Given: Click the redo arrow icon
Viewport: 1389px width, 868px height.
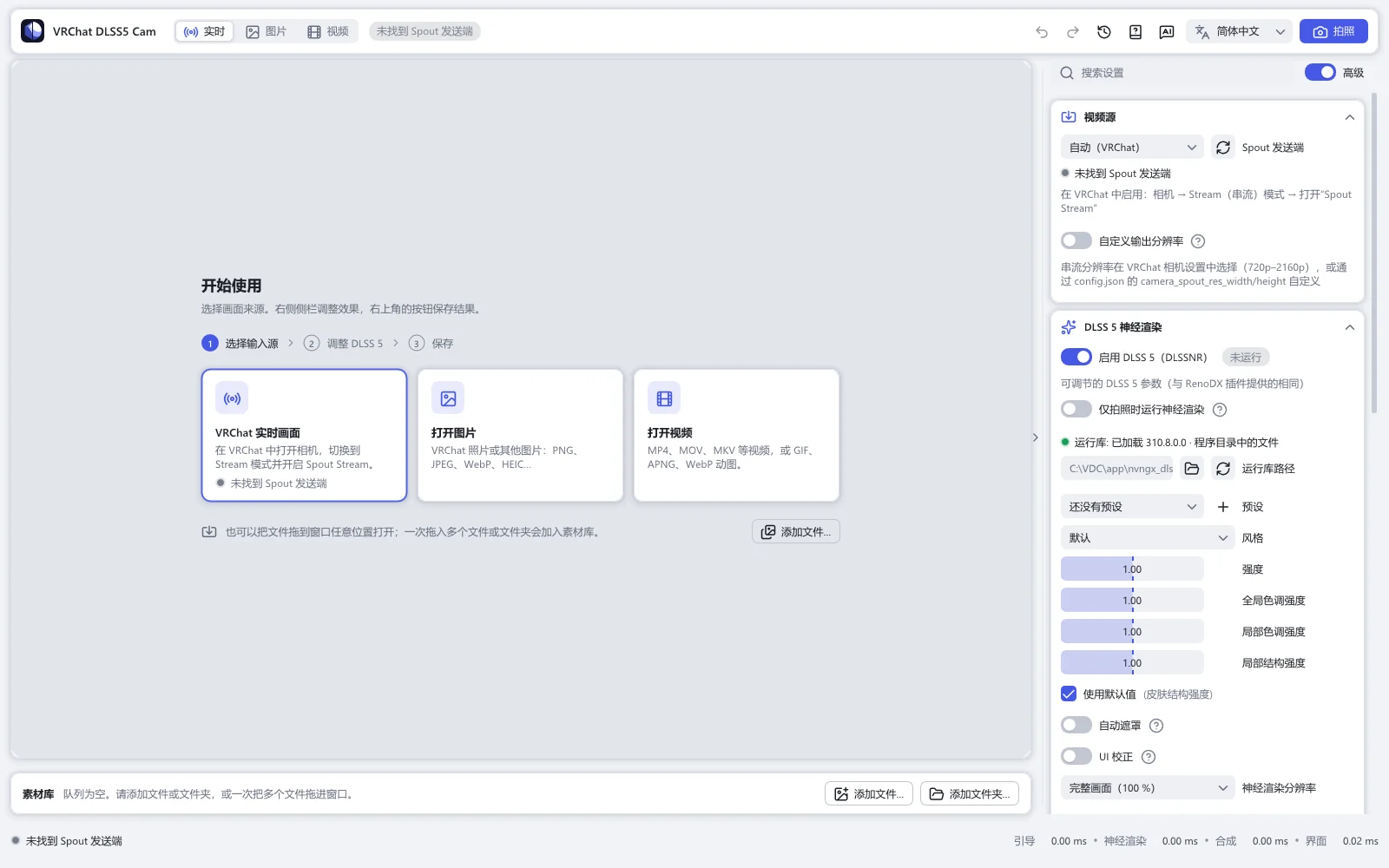Looking at the screenshot, I should 1073,31.
